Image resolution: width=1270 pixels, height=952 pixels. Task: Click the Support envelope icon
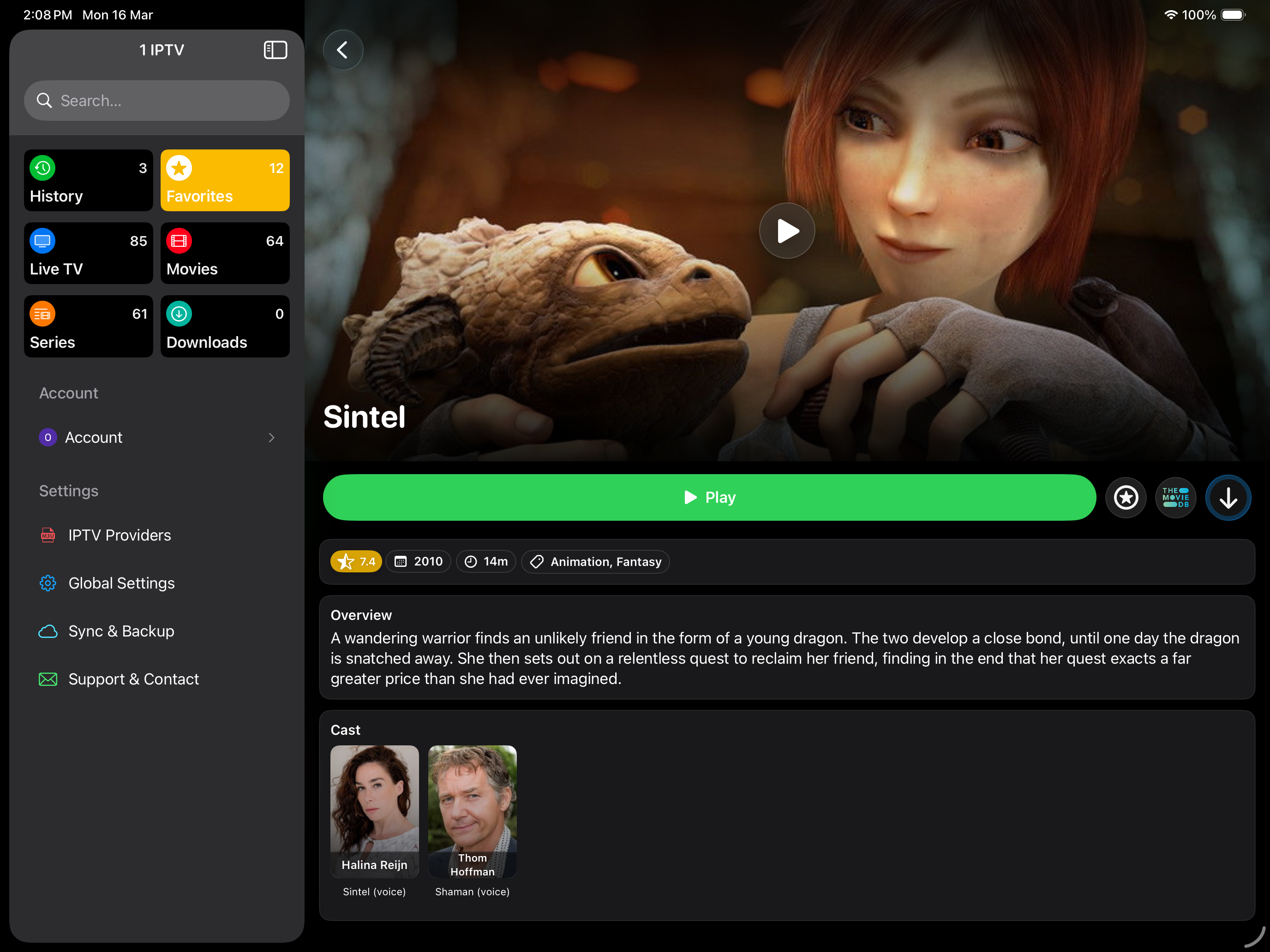click(x=48, y=679)
